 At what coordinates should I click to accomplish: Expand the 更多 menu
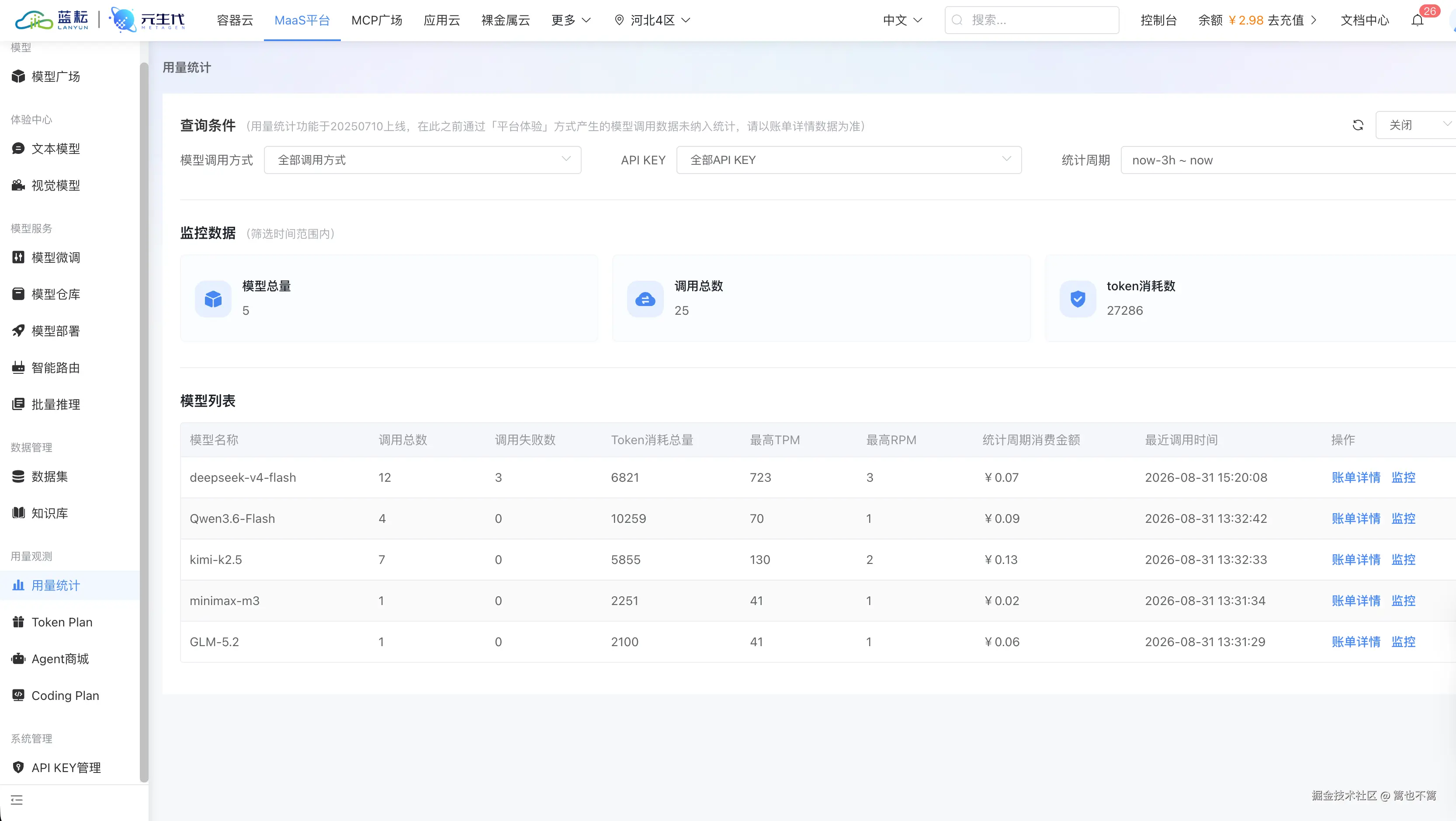tap(571, 21)
